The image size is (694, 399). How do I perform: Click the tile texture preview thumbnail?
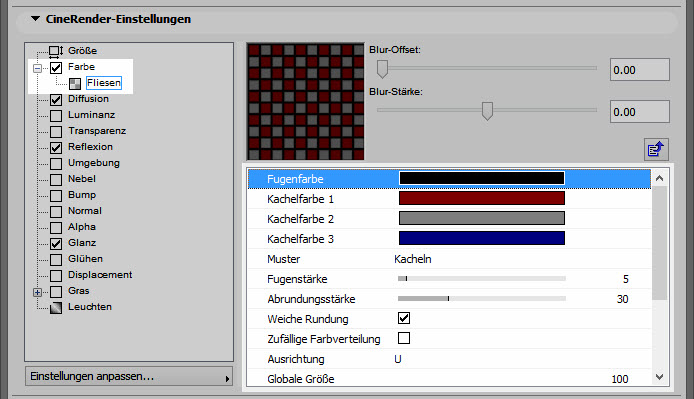(305, 101)
